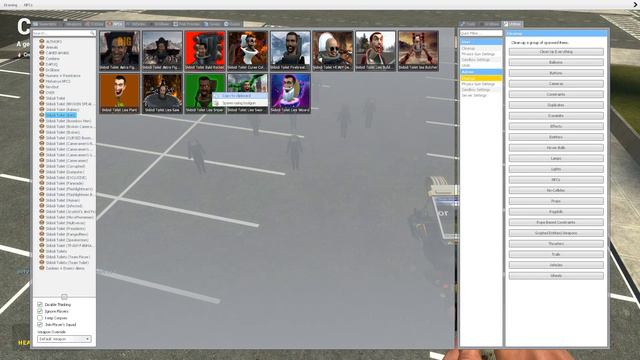Switch to the Utilities tab in right panel
Image resolution: width=640 pixels, height=360 pixels.
(512, 24)
